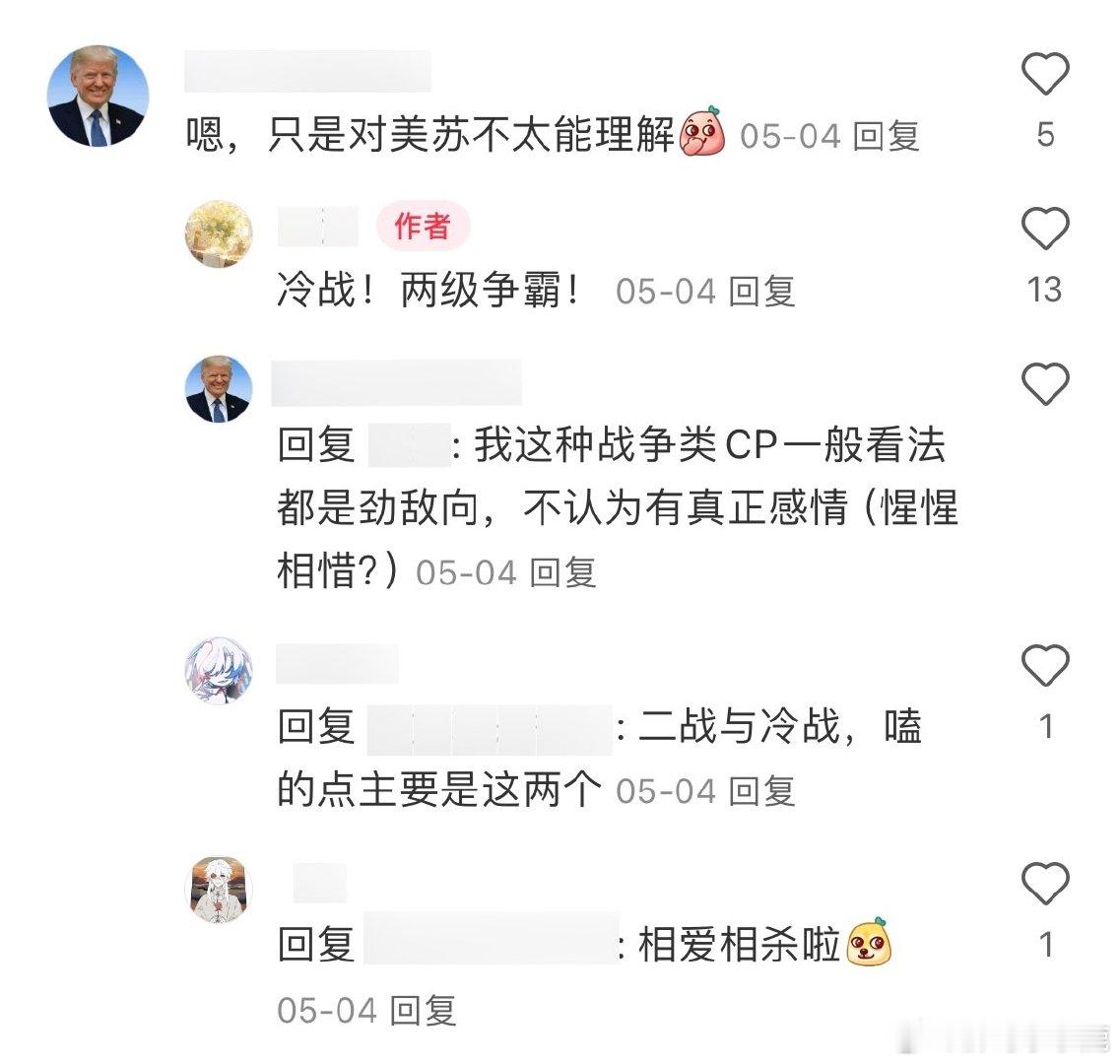Like the comment with 5 likes
This screenshot has width=1120, height=1064.
(1045, 74)
